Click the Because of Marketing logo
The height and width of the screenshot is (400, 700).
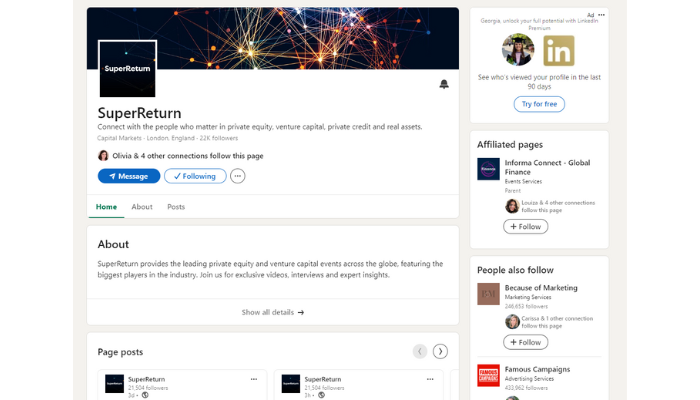488,293
